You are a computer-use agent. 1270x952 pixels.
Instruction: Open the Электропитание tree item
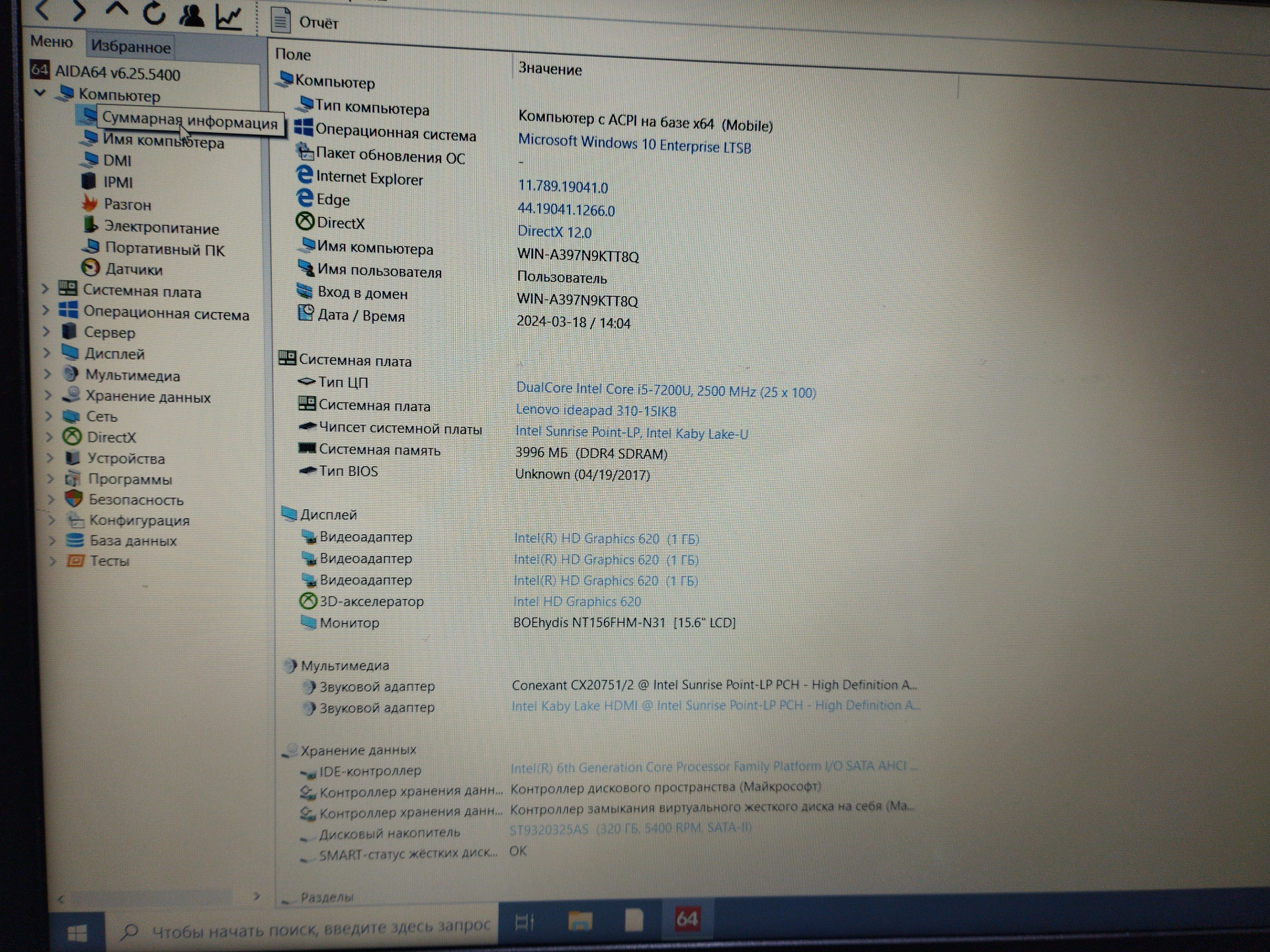click(161, 228)
